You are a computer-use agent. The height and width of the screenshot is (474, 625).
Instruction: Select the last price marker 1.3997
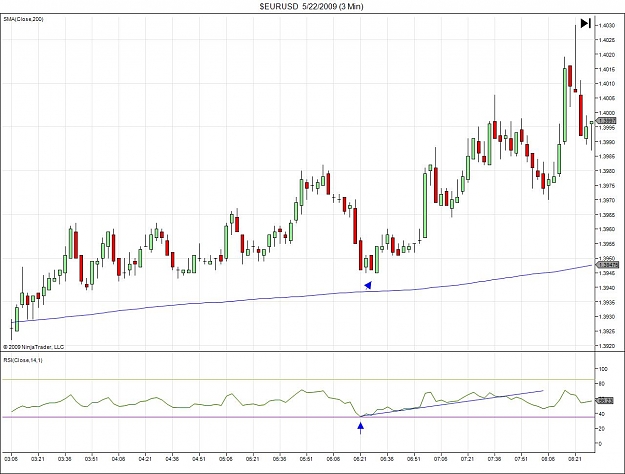click(x=607, y=121)
